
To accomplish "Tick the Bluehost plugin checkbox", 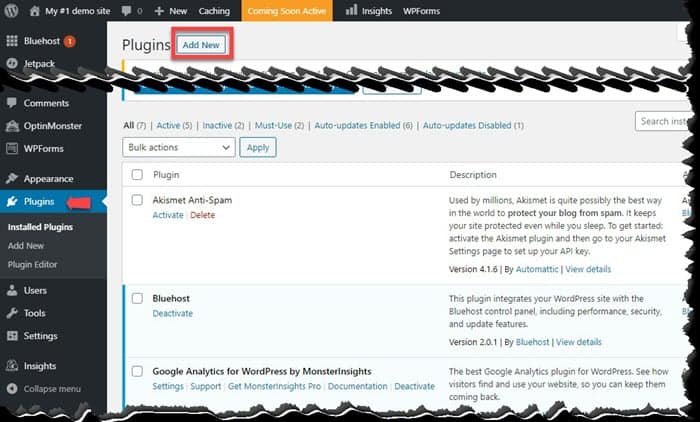I will [137, 298].
